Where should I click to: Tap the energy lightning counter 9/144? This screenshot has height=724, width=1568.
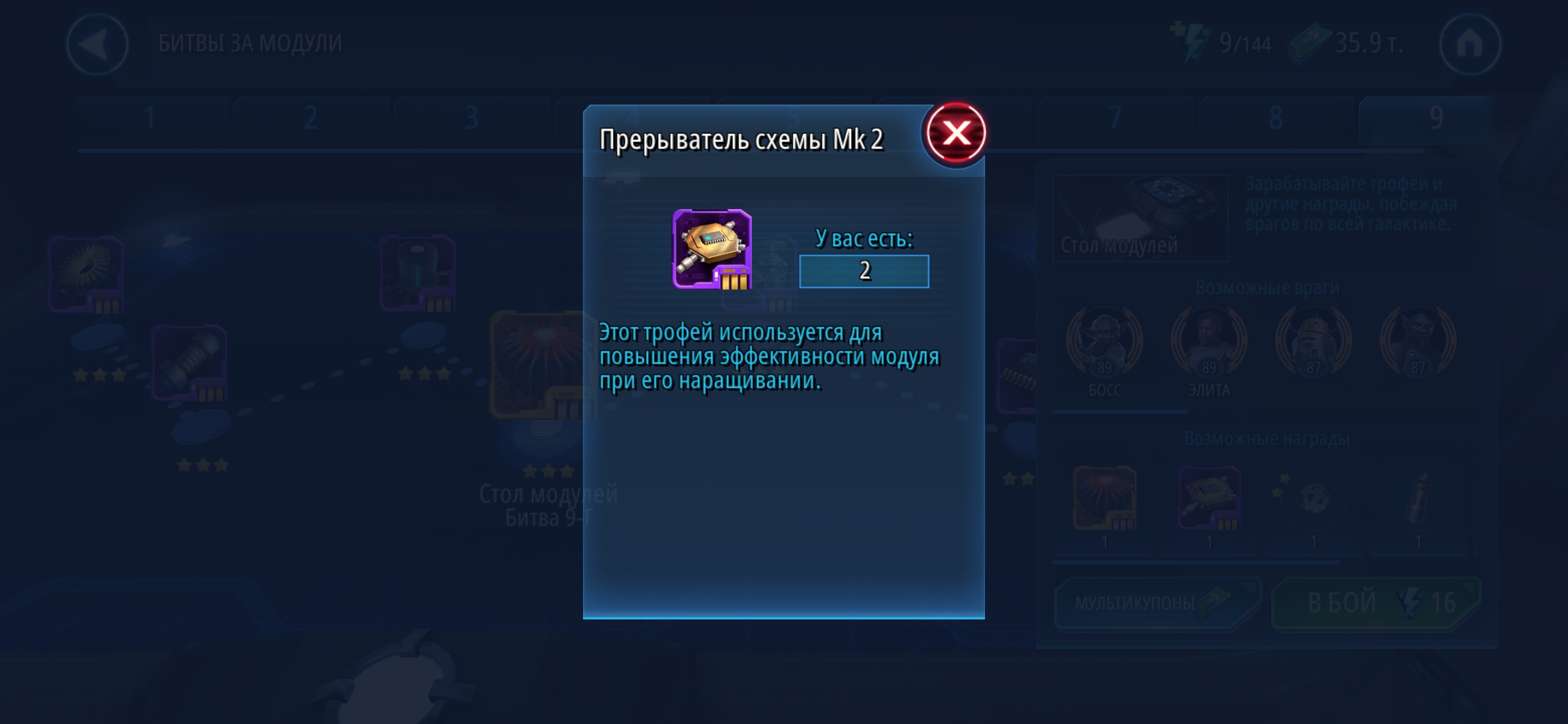tap(1221, 43)
